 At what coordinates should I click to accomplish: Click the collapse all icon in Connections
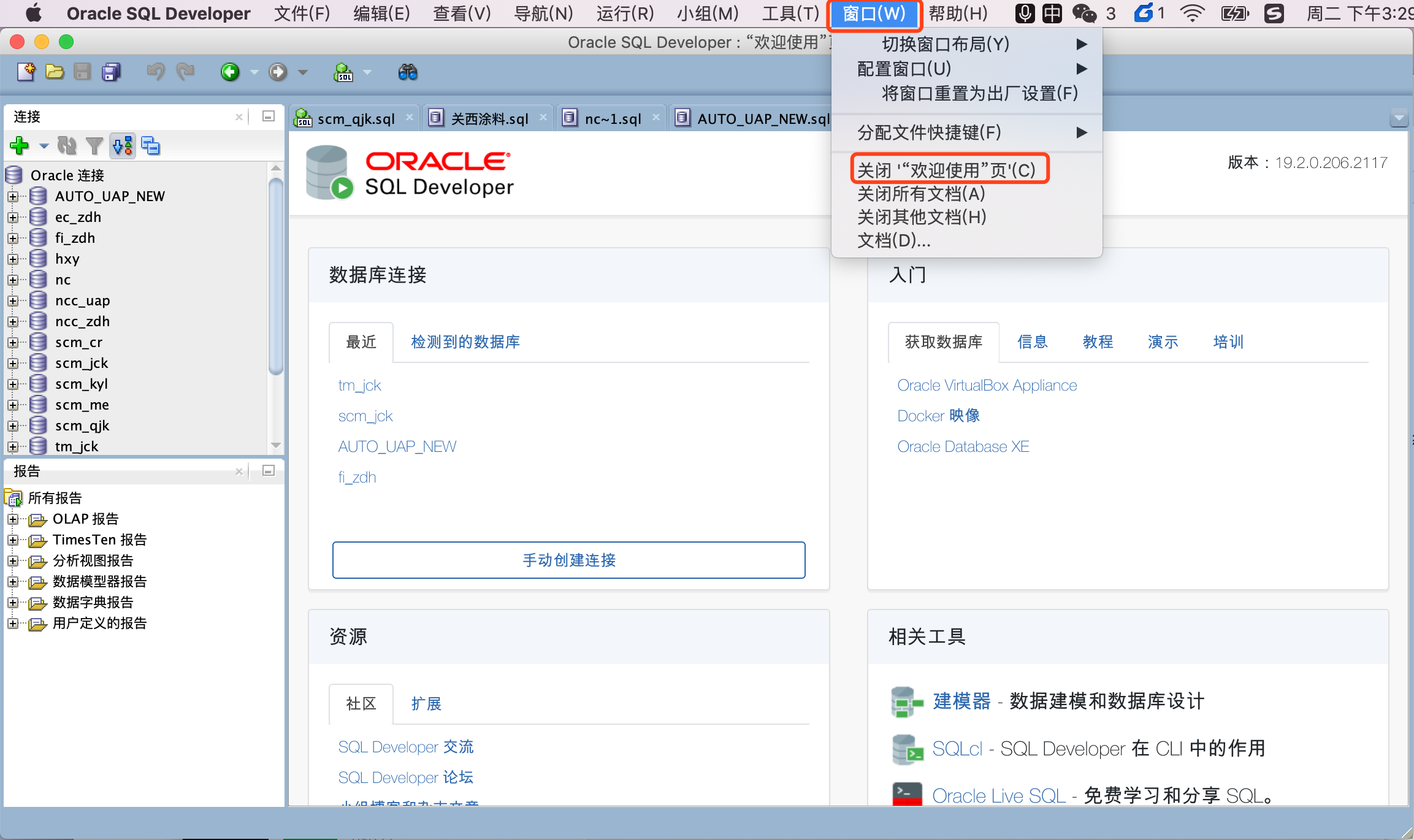pyautogui.click(x=150, y=146)
